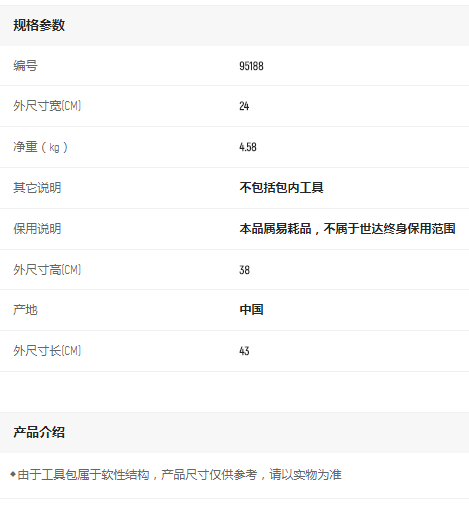Click the net weight value 4.58

coord(248,147)
